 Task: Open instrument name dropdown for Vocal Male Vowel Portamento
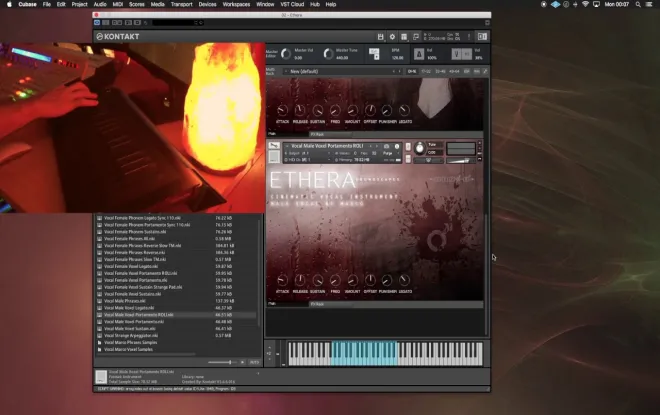tap(326, 146)
